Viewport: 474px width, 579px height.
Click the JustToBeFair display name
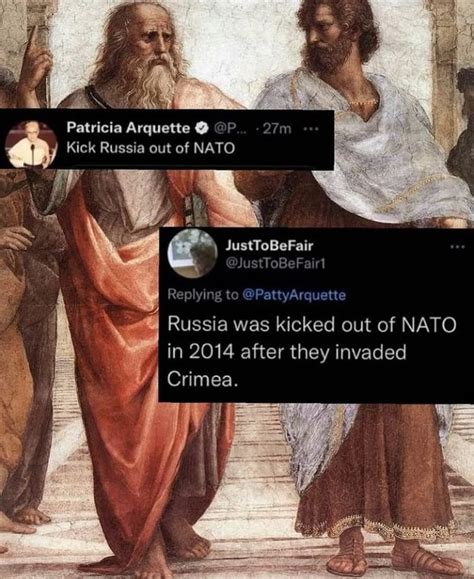pyautogui.click(x=269, y=245)
